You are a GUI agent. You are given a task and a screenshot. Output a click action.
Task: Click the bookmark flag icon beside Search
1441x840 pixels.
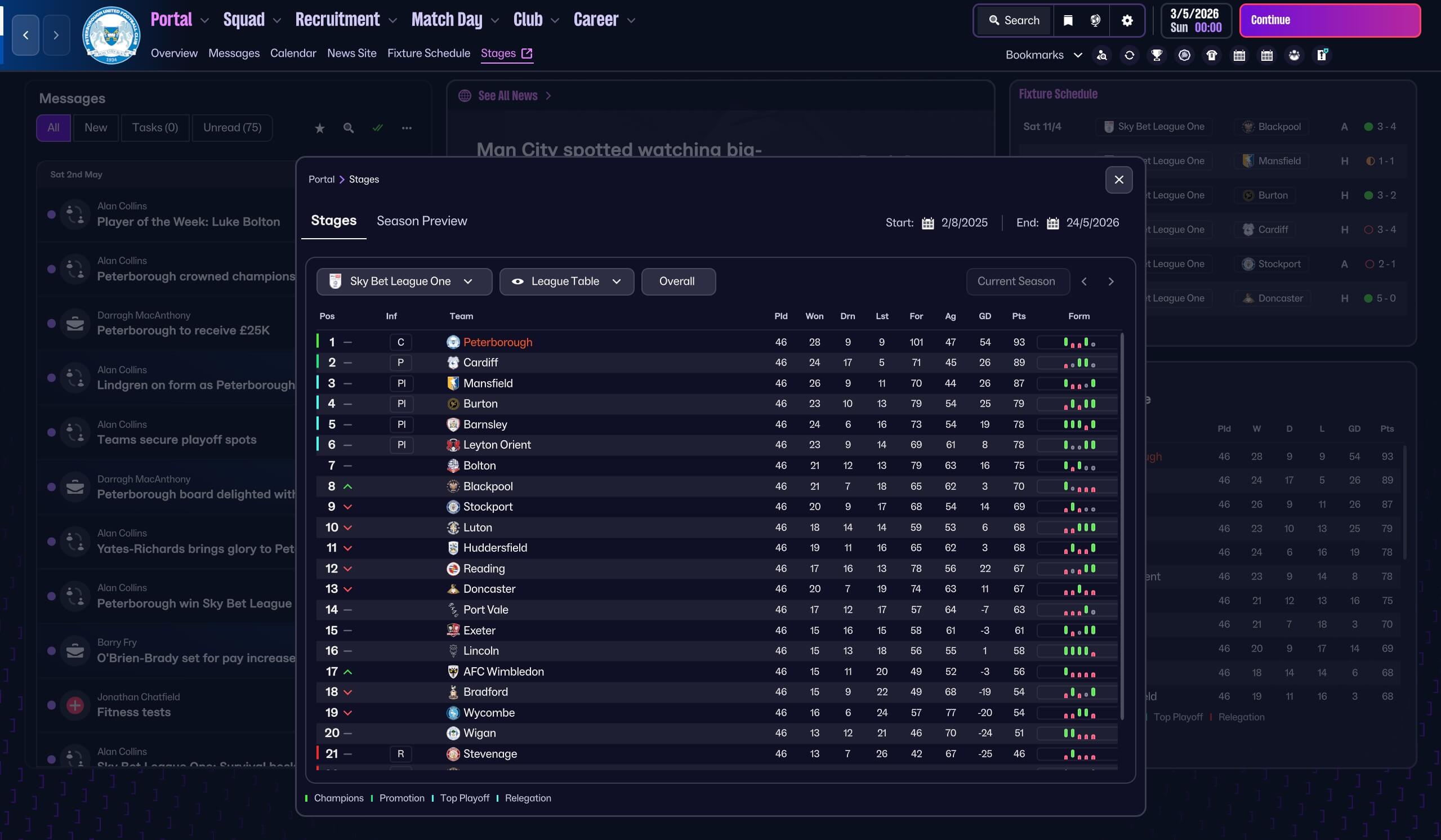tap(1068, 21)
